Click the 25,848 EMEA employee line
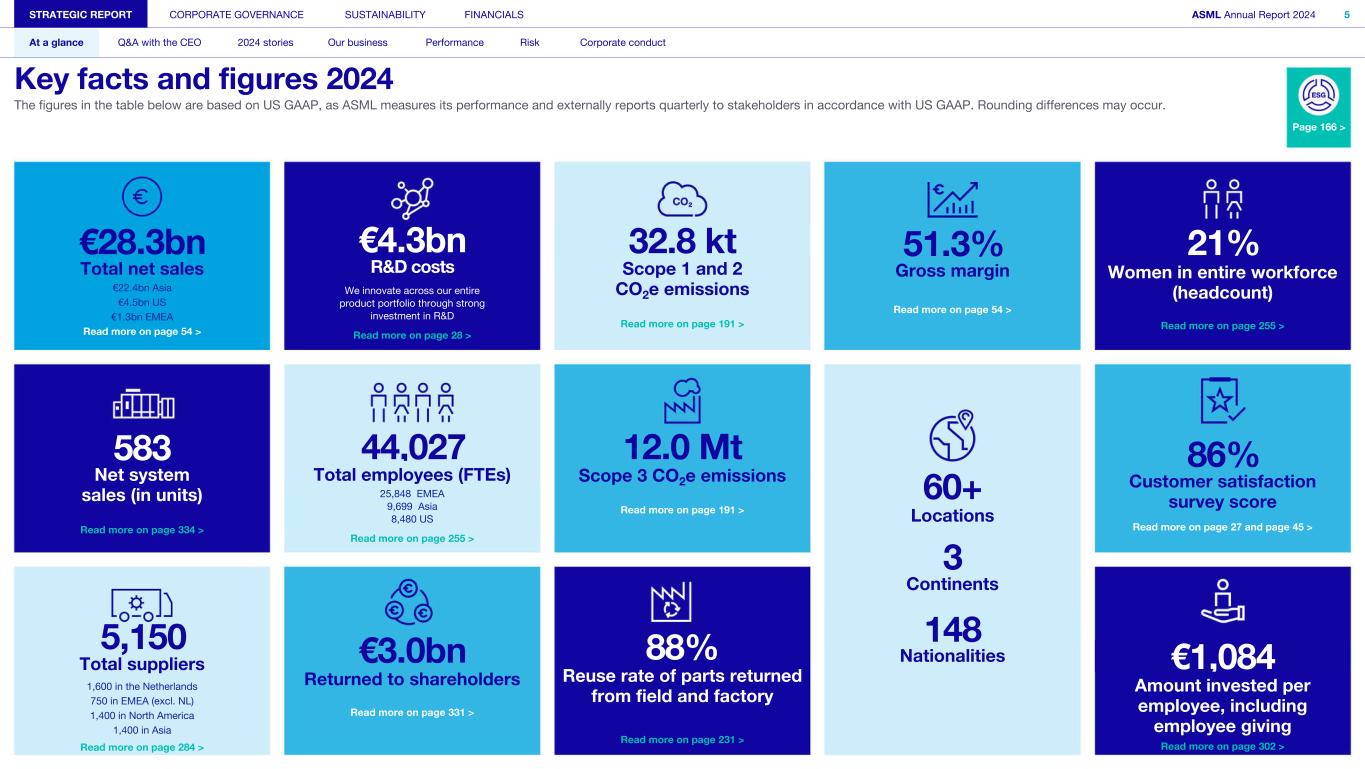The width and height of the screenshot is (1365, 769). click(x=412, y=494)
